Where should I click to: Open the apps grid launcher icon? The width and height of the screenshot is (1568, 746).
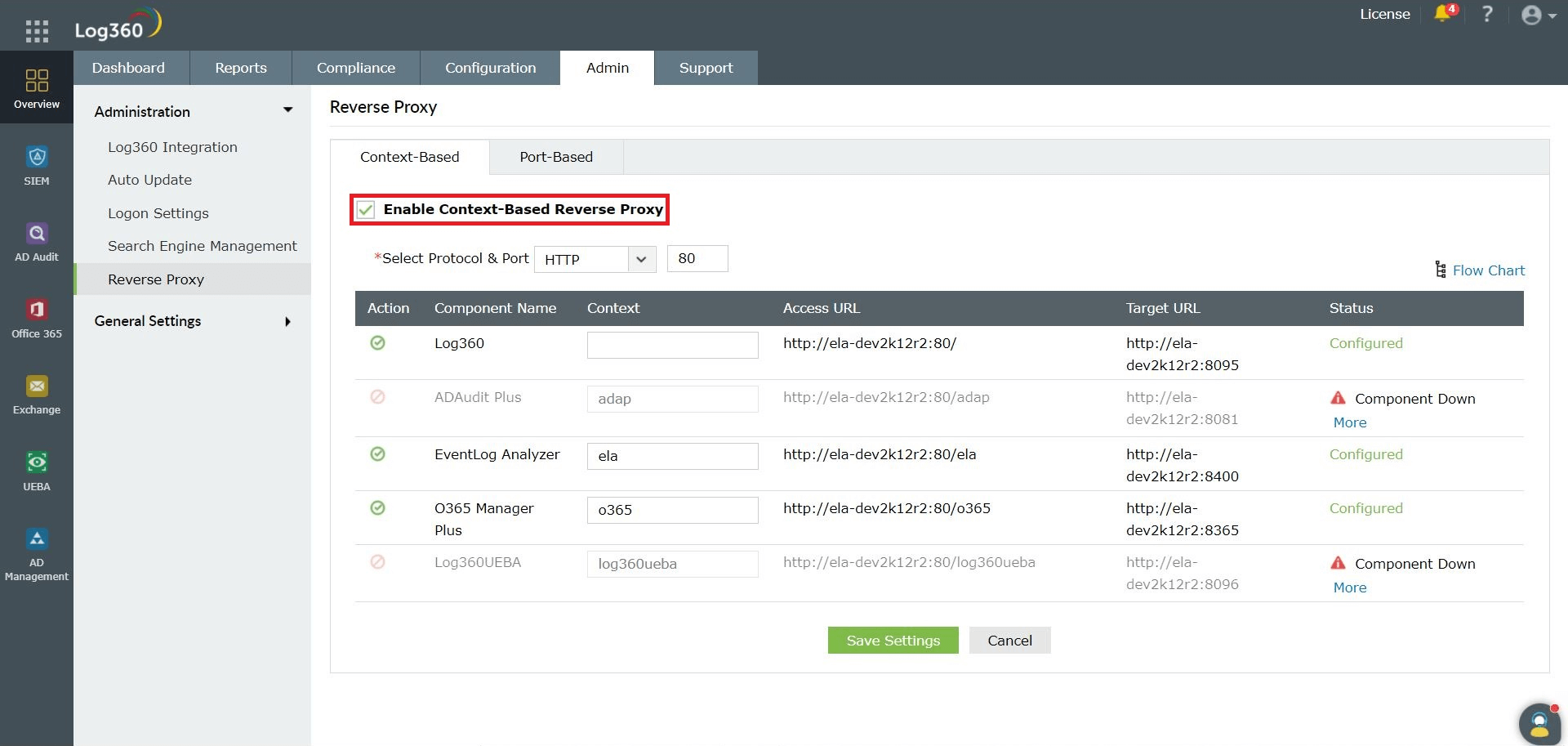click(37, 31)
